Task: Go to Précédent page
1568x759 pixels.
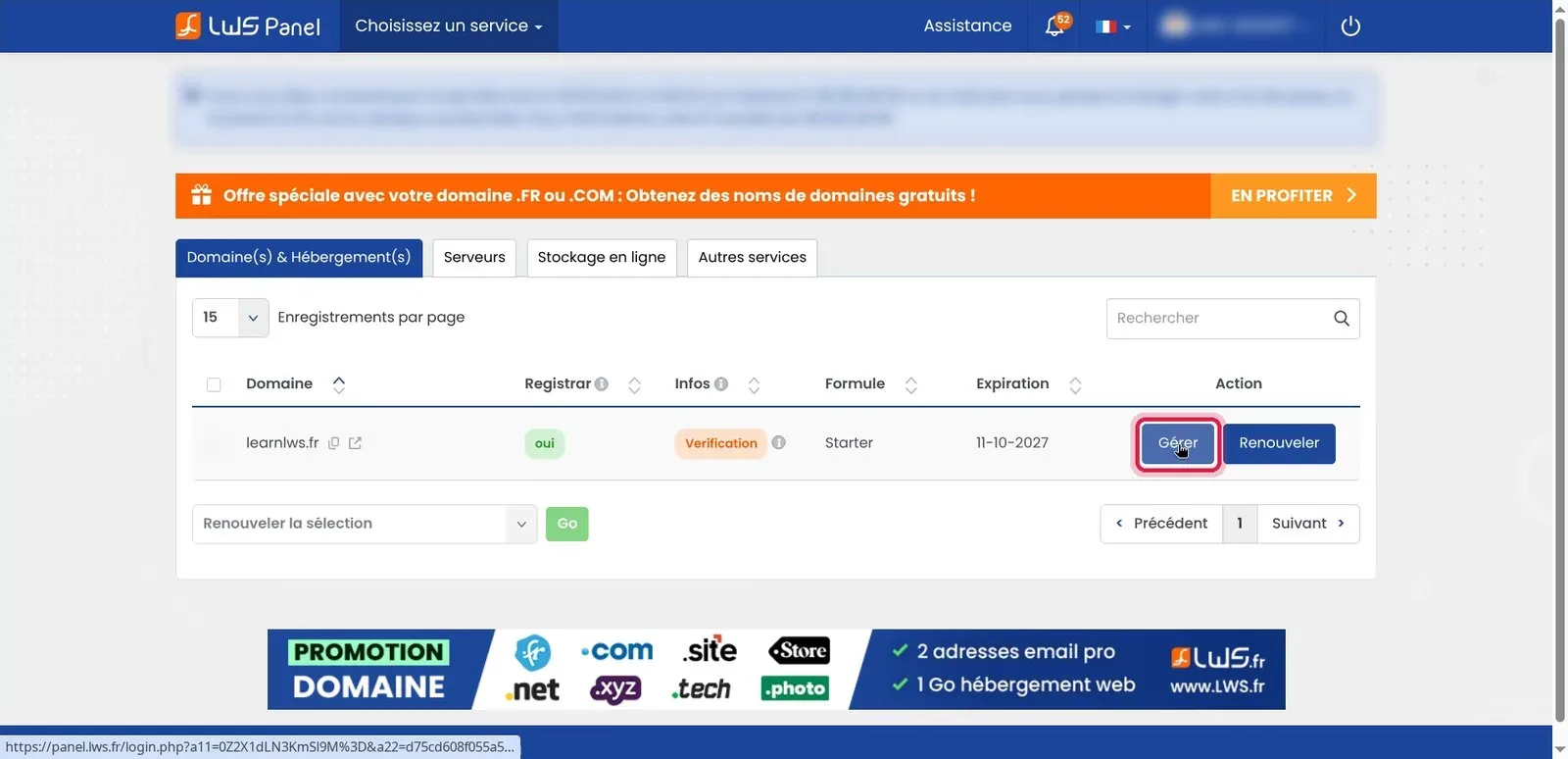Action: point(1161,524)
